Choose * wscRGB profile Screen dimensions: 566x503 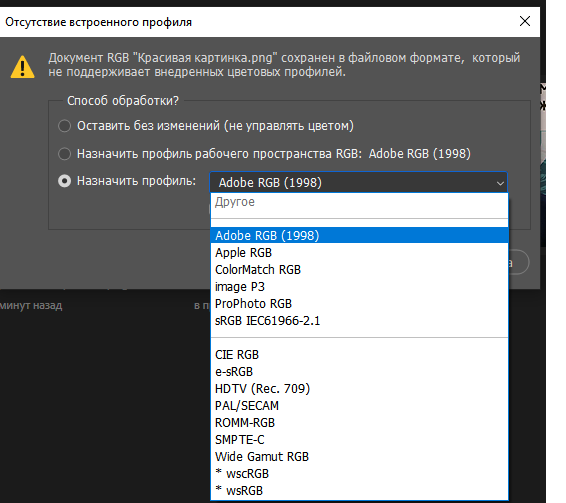[359, 473]
